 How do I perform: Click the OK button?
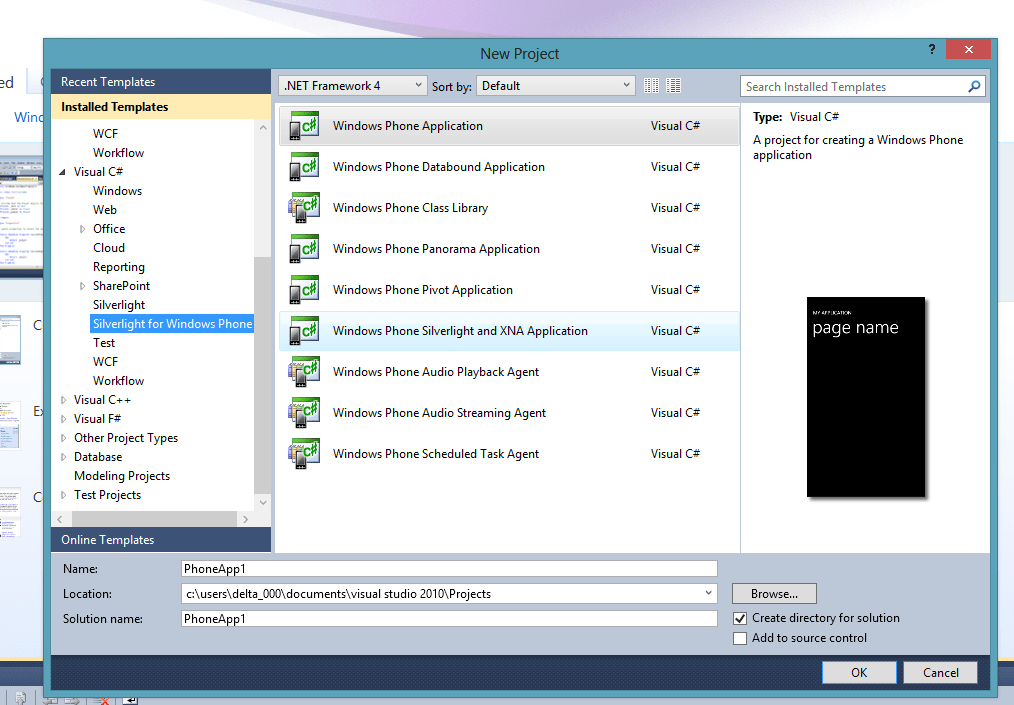859,673
